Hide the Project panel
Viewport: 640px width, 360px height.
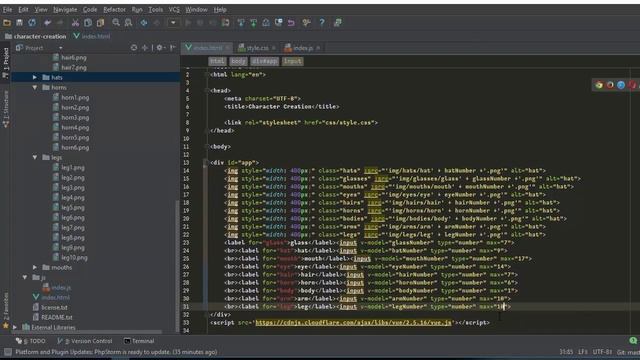click(173, 48)
